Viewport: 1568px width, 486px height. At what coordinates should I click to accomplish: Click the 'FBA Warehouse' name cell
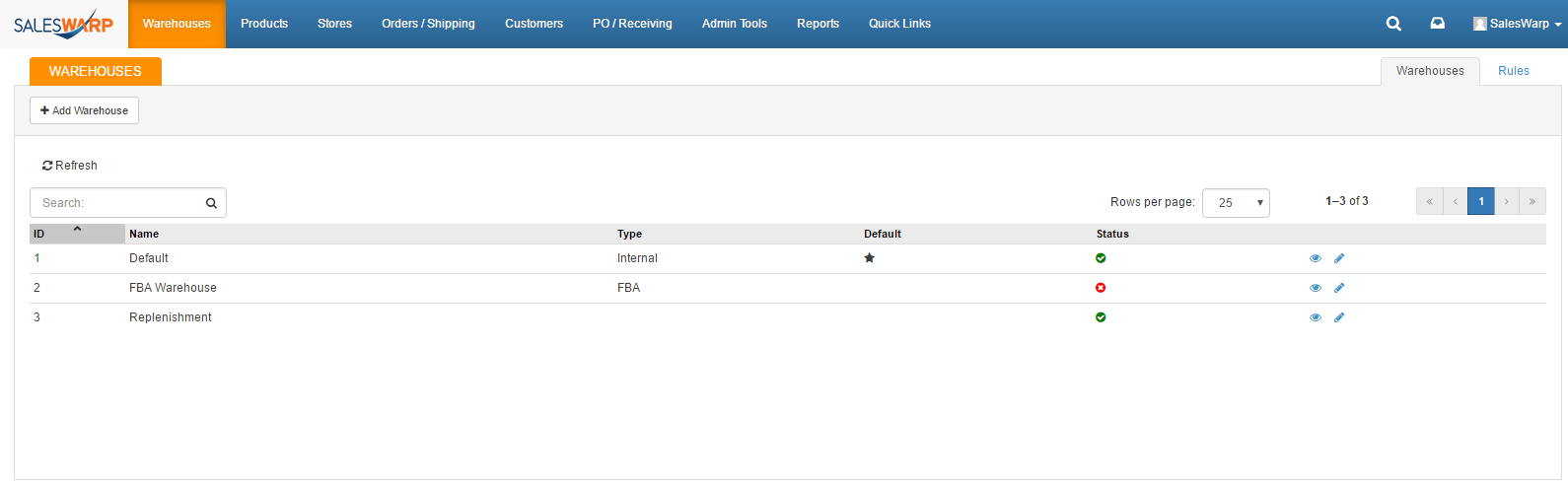173,288
